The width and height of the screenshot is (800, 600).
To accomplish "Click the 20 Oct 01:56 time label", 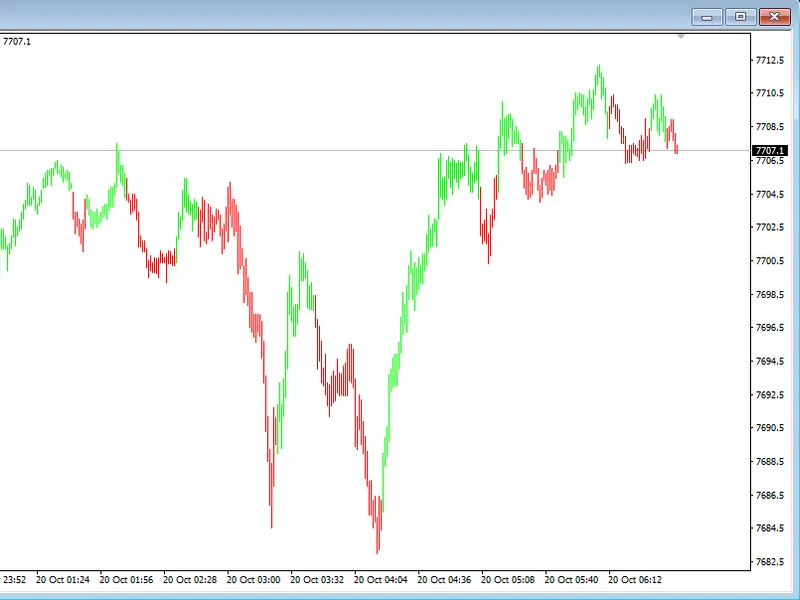I will click(x=127, y=580).
